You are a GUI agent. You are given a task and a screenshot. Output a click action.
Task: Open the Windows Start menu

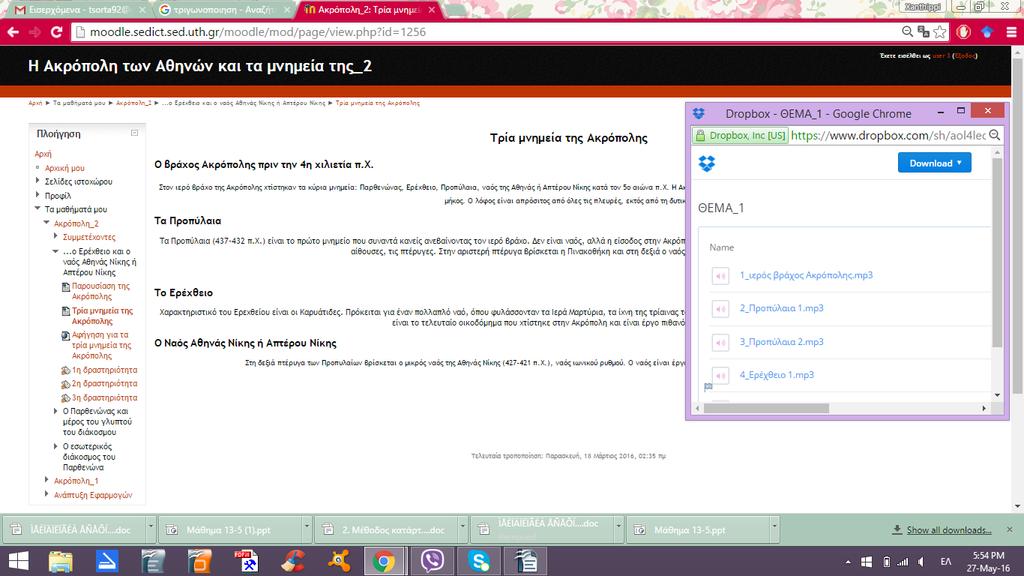coord(18,561)
